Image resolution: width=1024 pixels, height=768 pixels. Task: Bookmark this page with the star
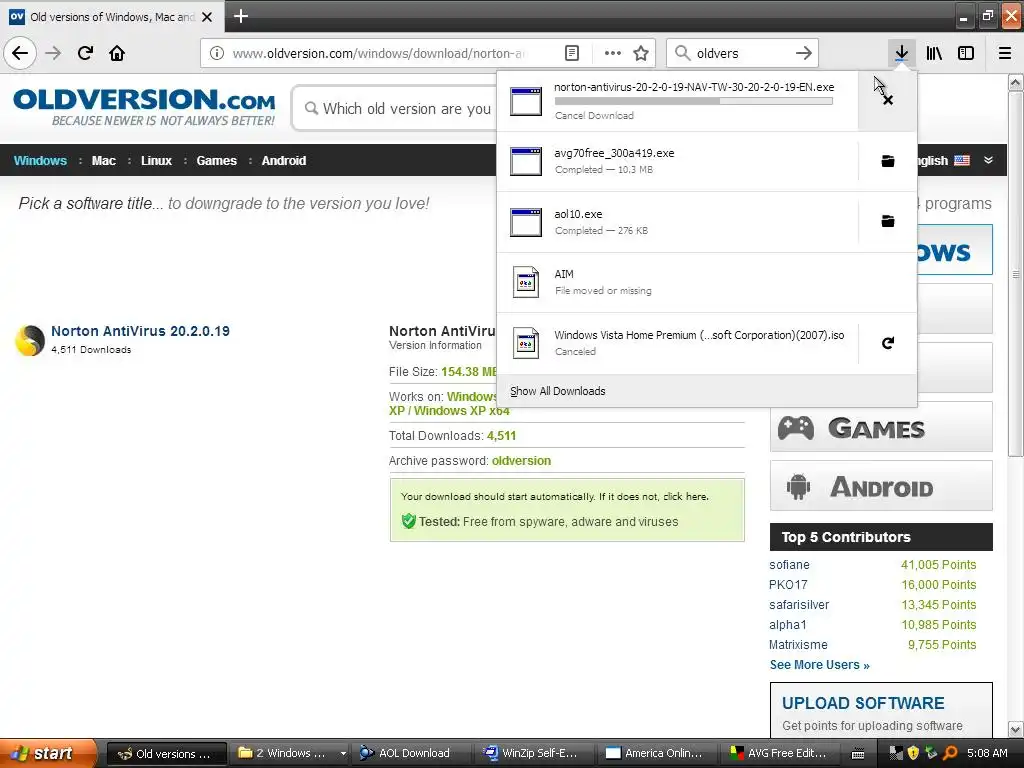(641, 53)
